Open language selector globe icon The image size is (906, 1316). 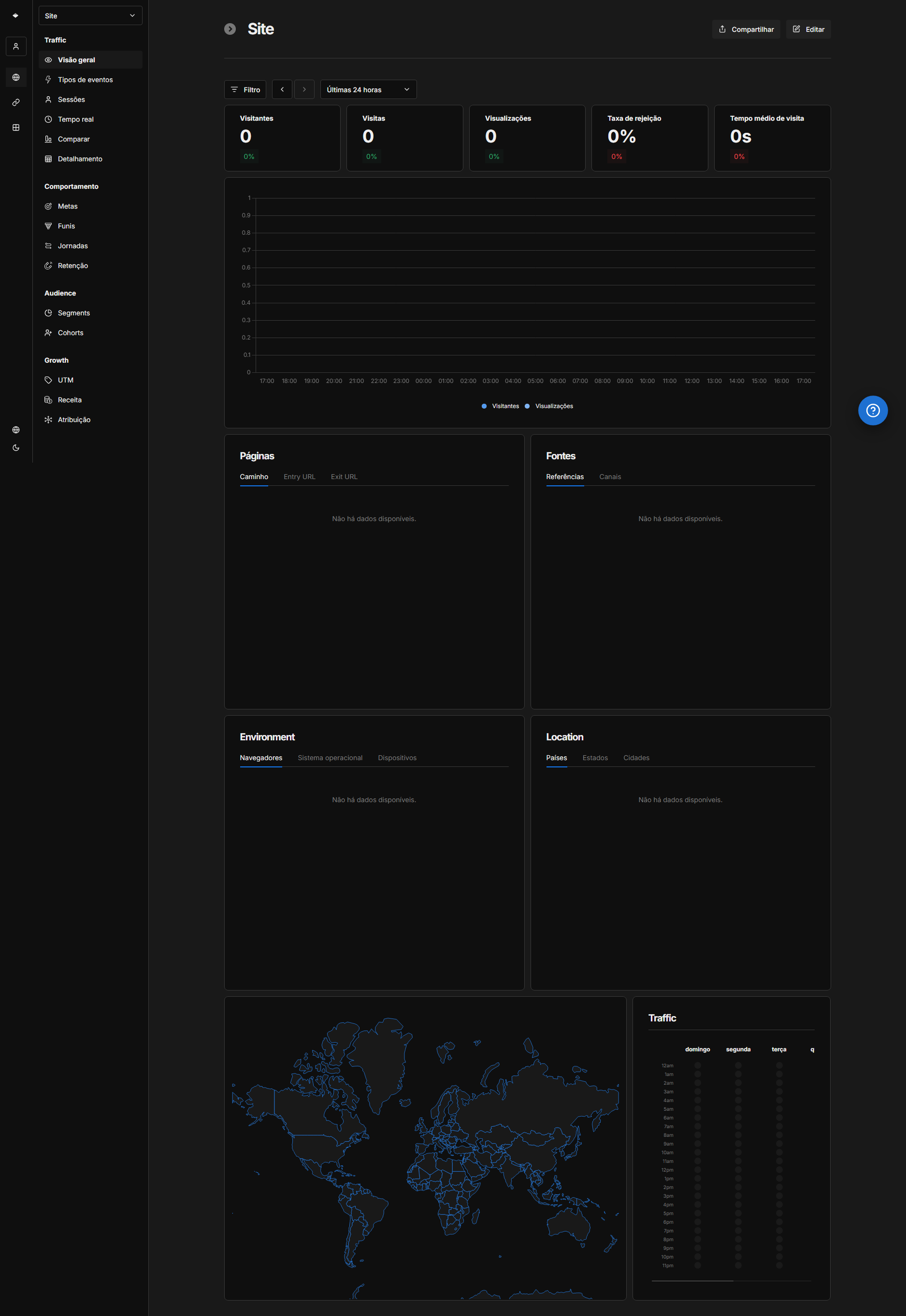[16, 429]
